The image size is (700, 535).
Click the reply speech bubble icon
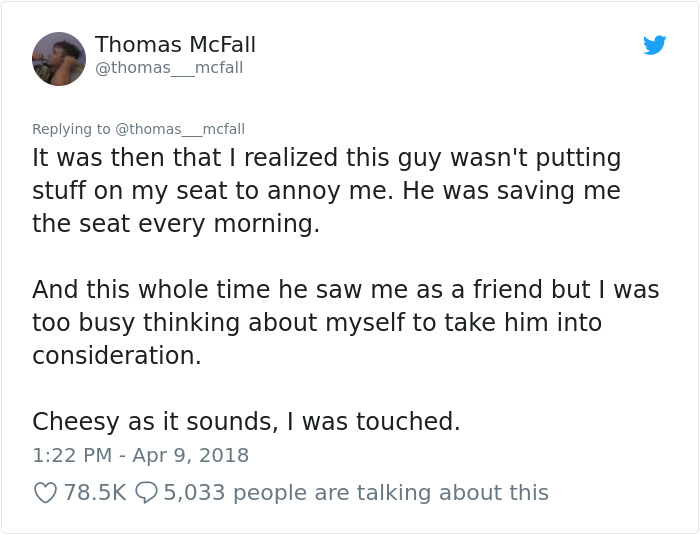pyautogui.click(x=145, y=493)
